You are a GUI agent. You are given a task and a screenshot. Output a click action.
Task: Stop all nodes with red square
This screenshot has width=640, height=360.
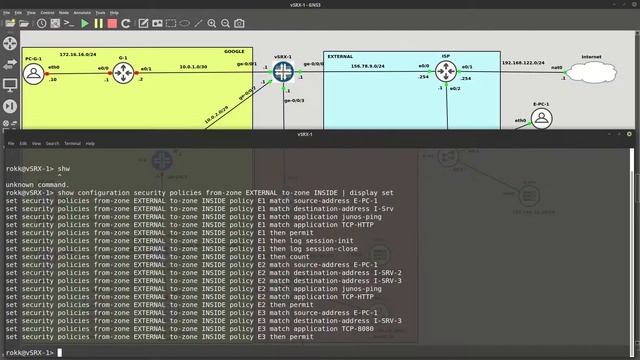(x=112, y=23)
